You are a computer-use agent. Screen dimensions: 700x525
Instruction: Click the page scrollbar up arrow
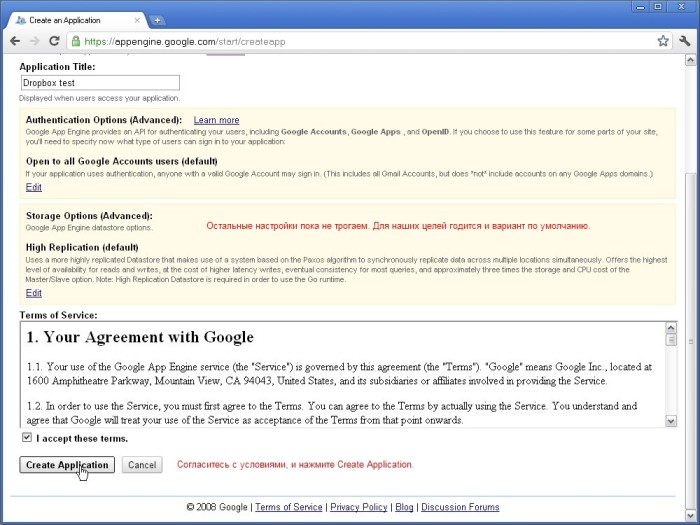690,60
